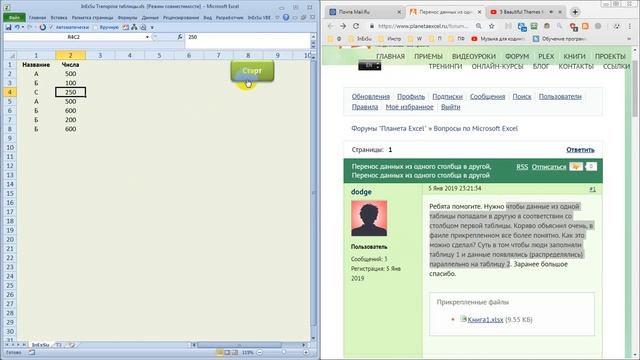Viewport: 640px width, 360px height.
Task: Click the Excel zoom slider handle
Action: [283, 352]
